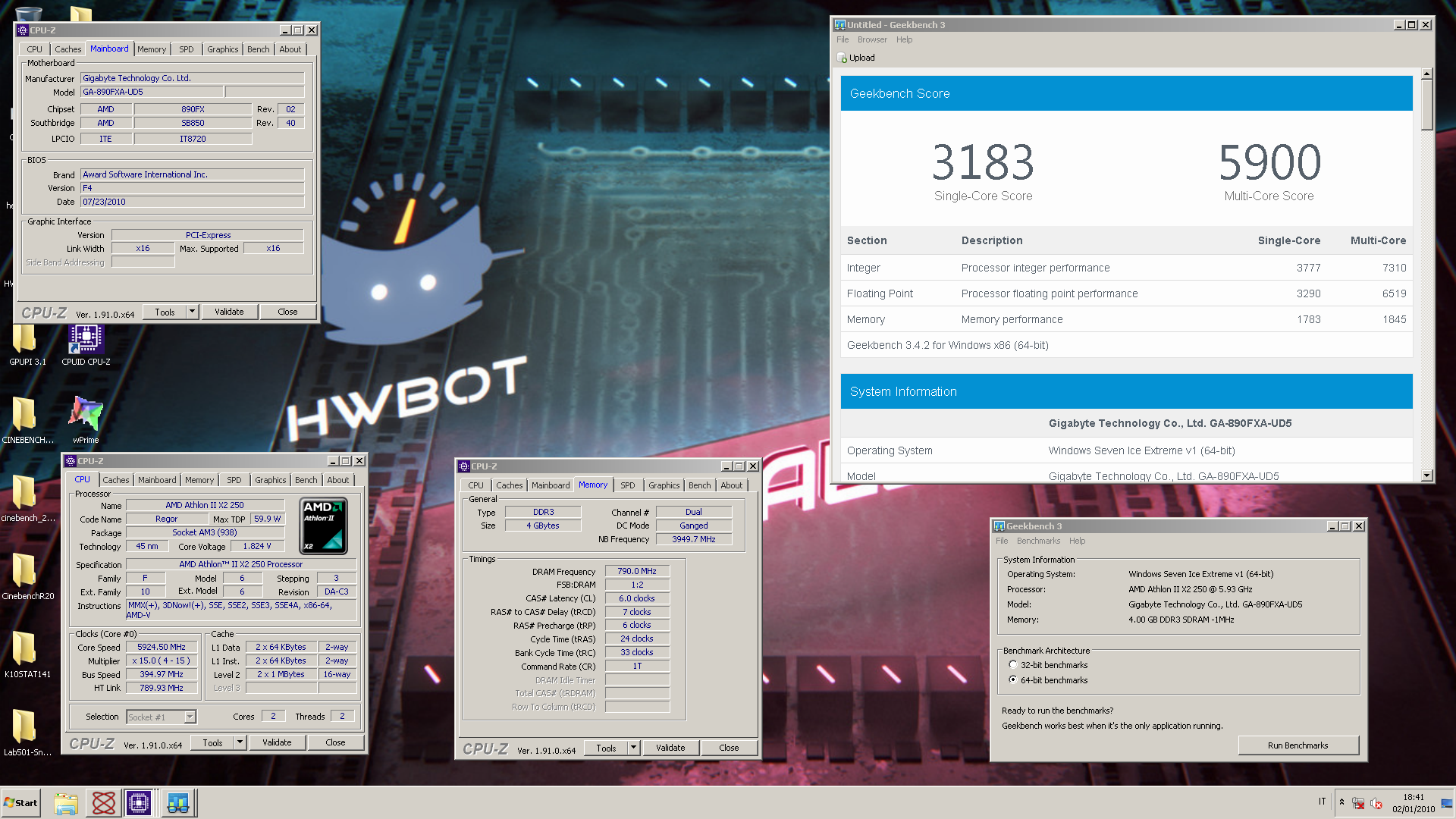Open Browser menu in Geekbench results window
Viewport: 1456px width, 819px height.
872,39
